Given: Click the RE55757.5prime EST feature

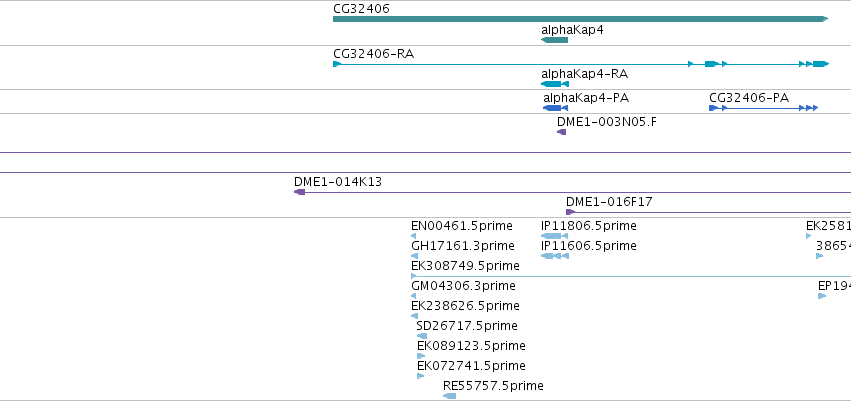Looking at the screenshot, I should point(449,396).
